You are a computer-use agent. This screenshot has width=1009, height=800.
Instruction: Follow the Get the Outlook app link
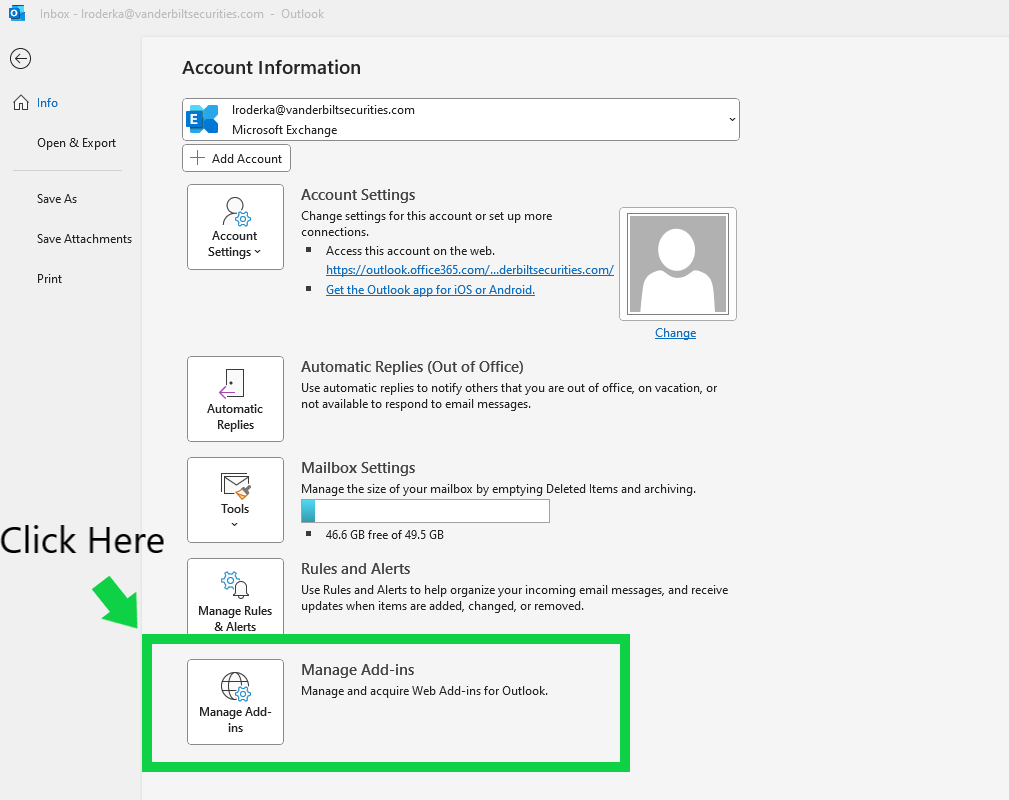coord(430,290)
